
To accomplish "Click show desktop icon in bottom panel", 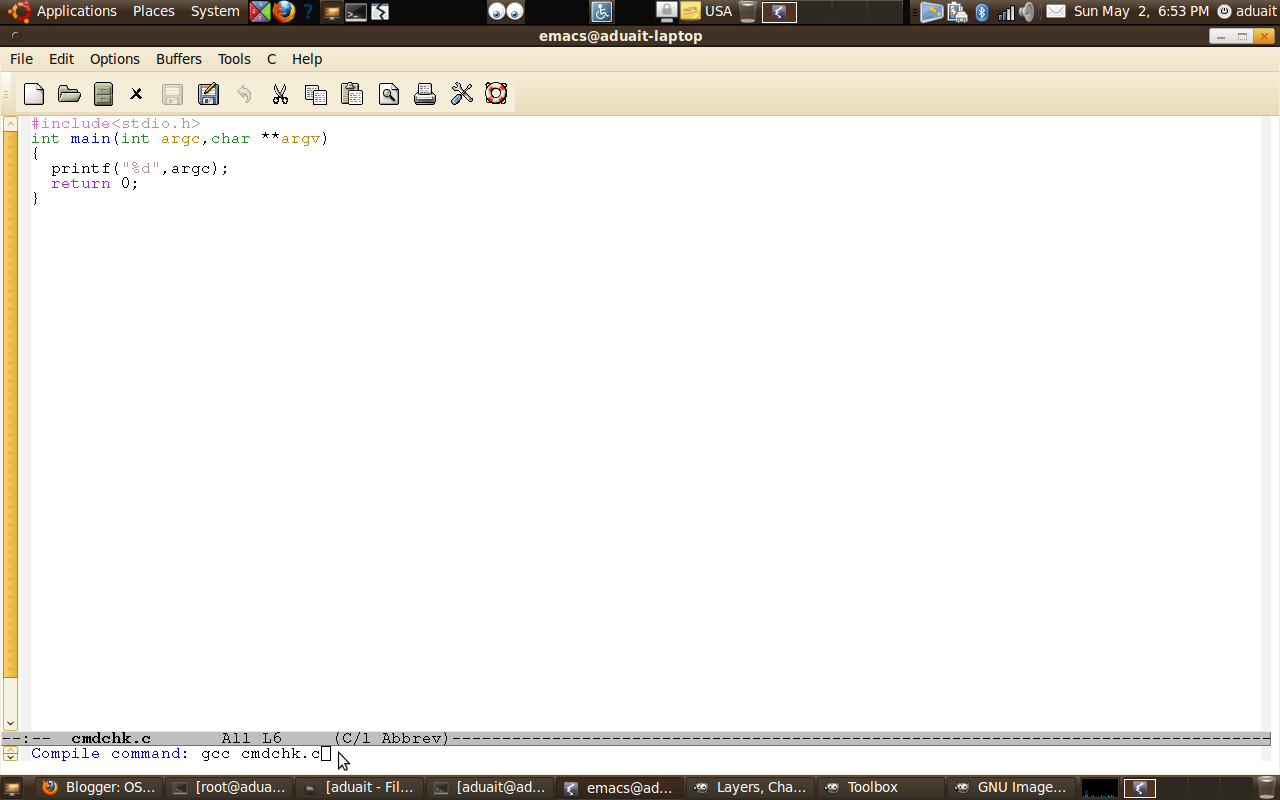I will tap(13, 788).
